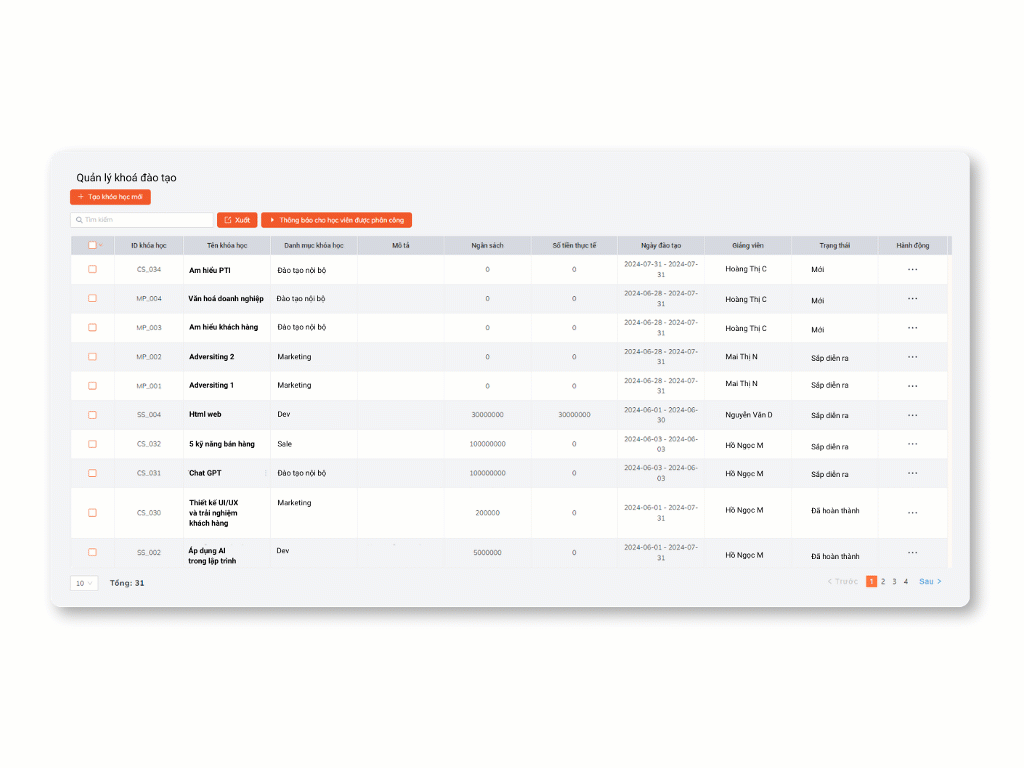The height and width of the screenshot is (768, 1024).
Task: Go to page 3 in pagination
Action: [894, 581]
